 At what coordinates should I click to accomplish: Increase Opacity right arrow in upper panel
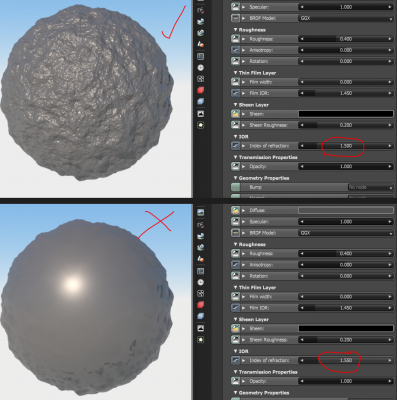390,166
